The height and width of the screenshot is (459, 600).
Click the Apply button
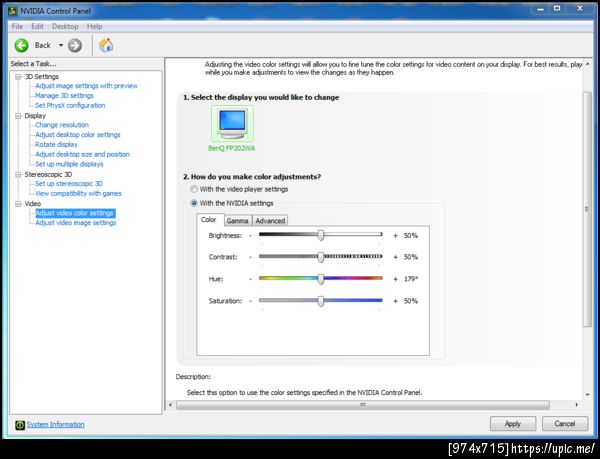click(x=513, y=423)
